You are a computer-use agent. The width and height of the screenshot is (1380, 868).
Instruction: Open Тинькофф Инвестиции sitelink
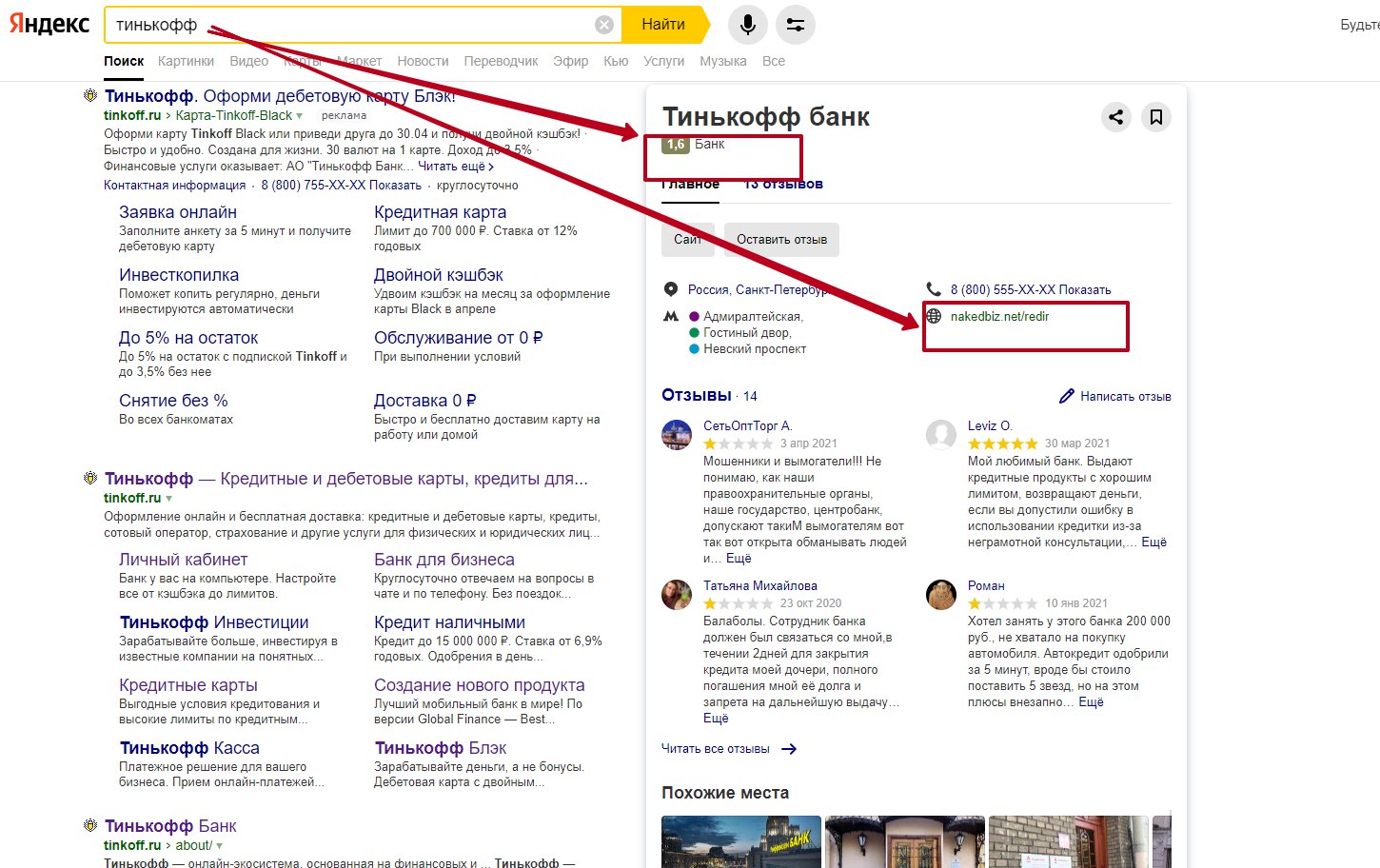coord(214,622)
